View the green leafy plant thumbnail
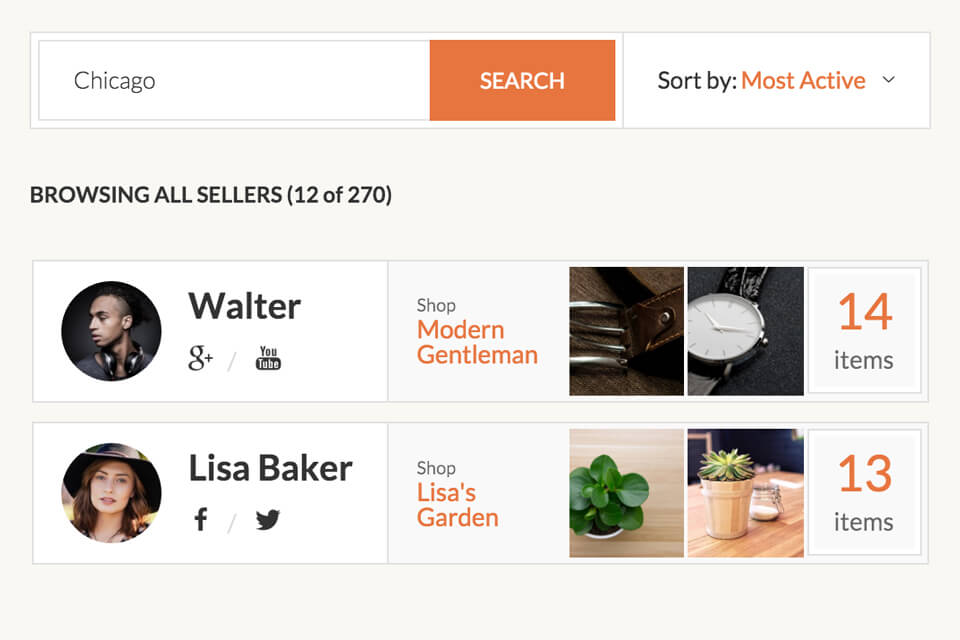The image size is (960, 640). tap(626, 493)
